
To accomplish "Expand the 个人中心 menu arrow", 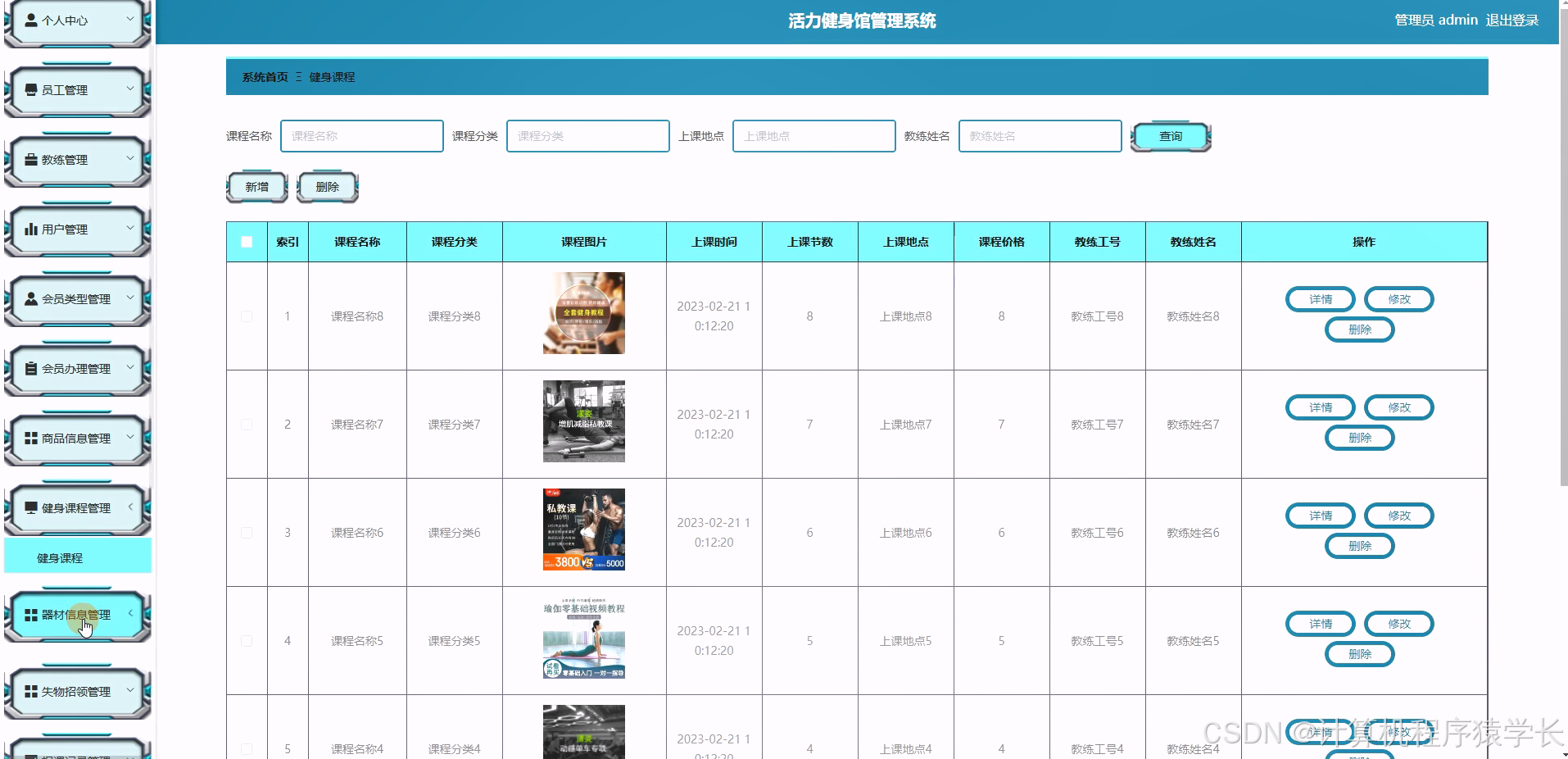I will pyautogui.click(x=129, y=18).
